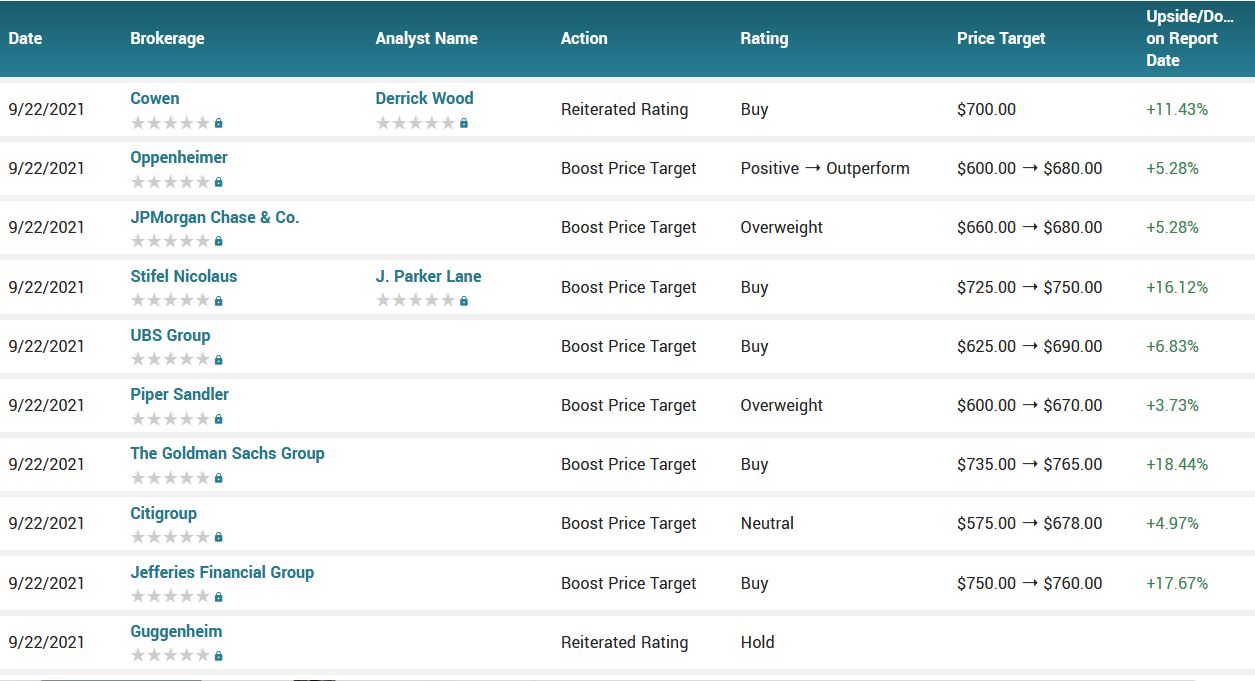This screenshot has height=681, width=1255.
Task: Select the +18.44% upside value
Action: (1177, 464)
